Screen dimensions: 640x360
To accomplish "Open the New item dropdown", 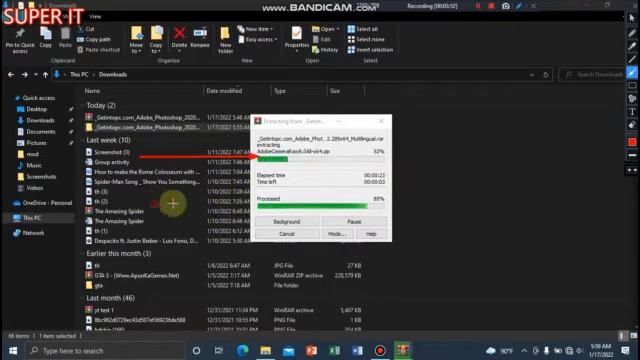I will coord(255,29).
